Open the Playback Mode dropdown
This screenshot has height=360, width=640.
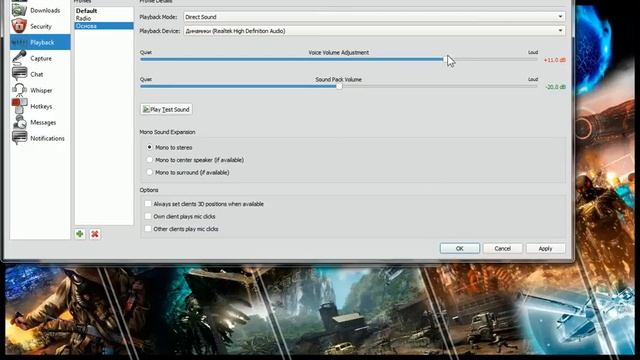[374, 17]
